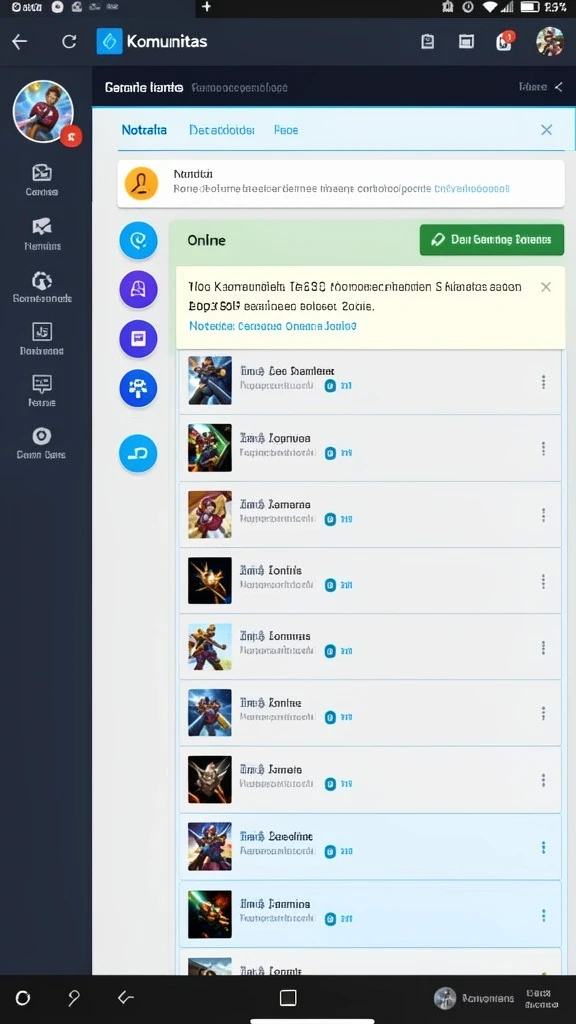Switch to the Detacdoidsi tab

[x=221, y=130]
